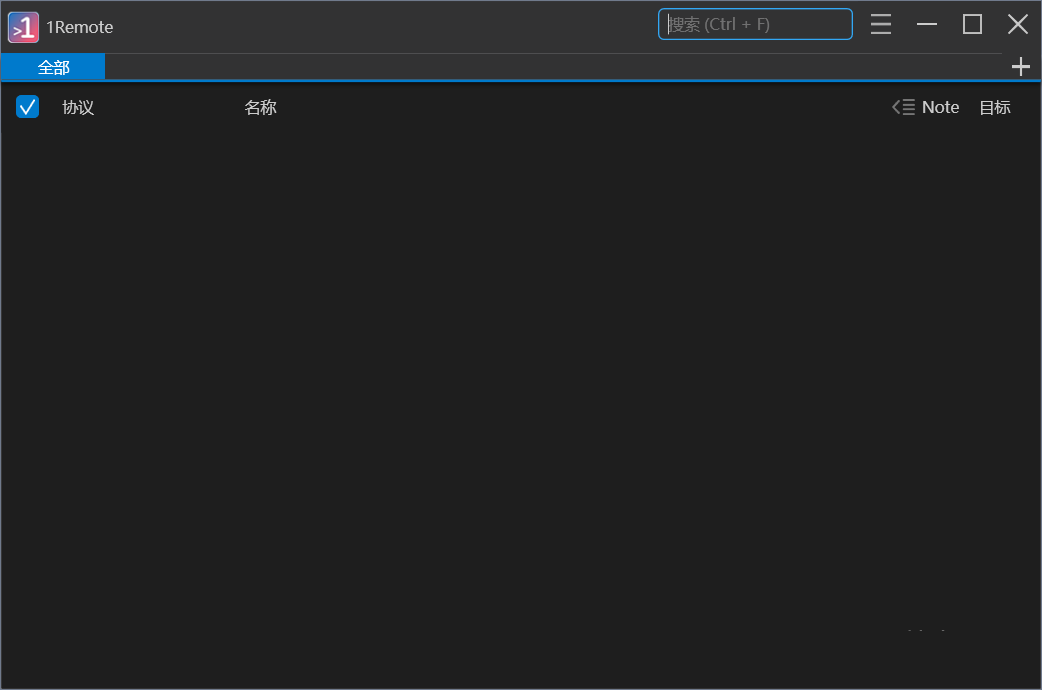1042x690 pixels.
Task: Maximize the 1Remote window
Action: pos(972,24)
